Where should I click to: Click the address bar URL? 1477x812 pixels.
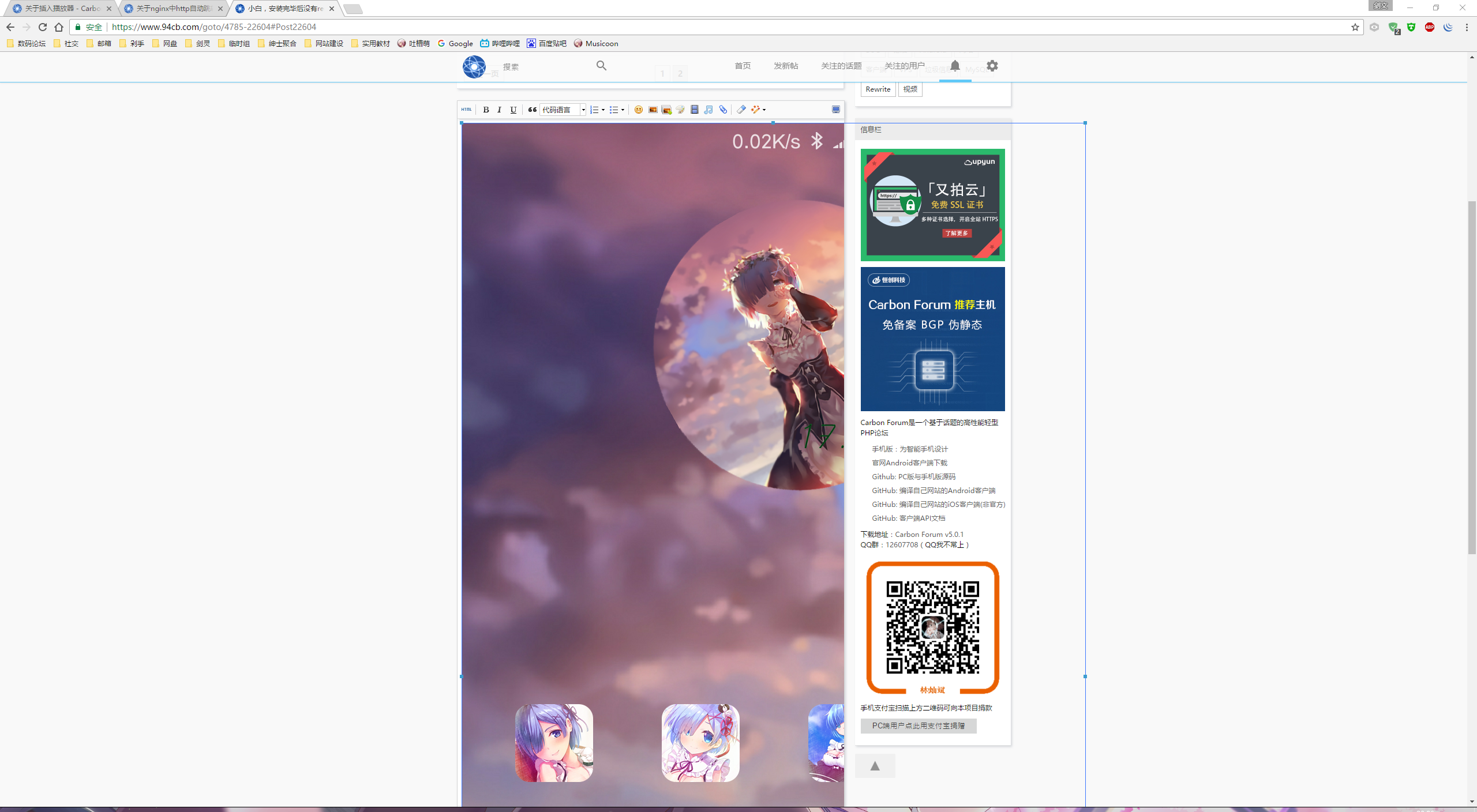pos(213,27)
